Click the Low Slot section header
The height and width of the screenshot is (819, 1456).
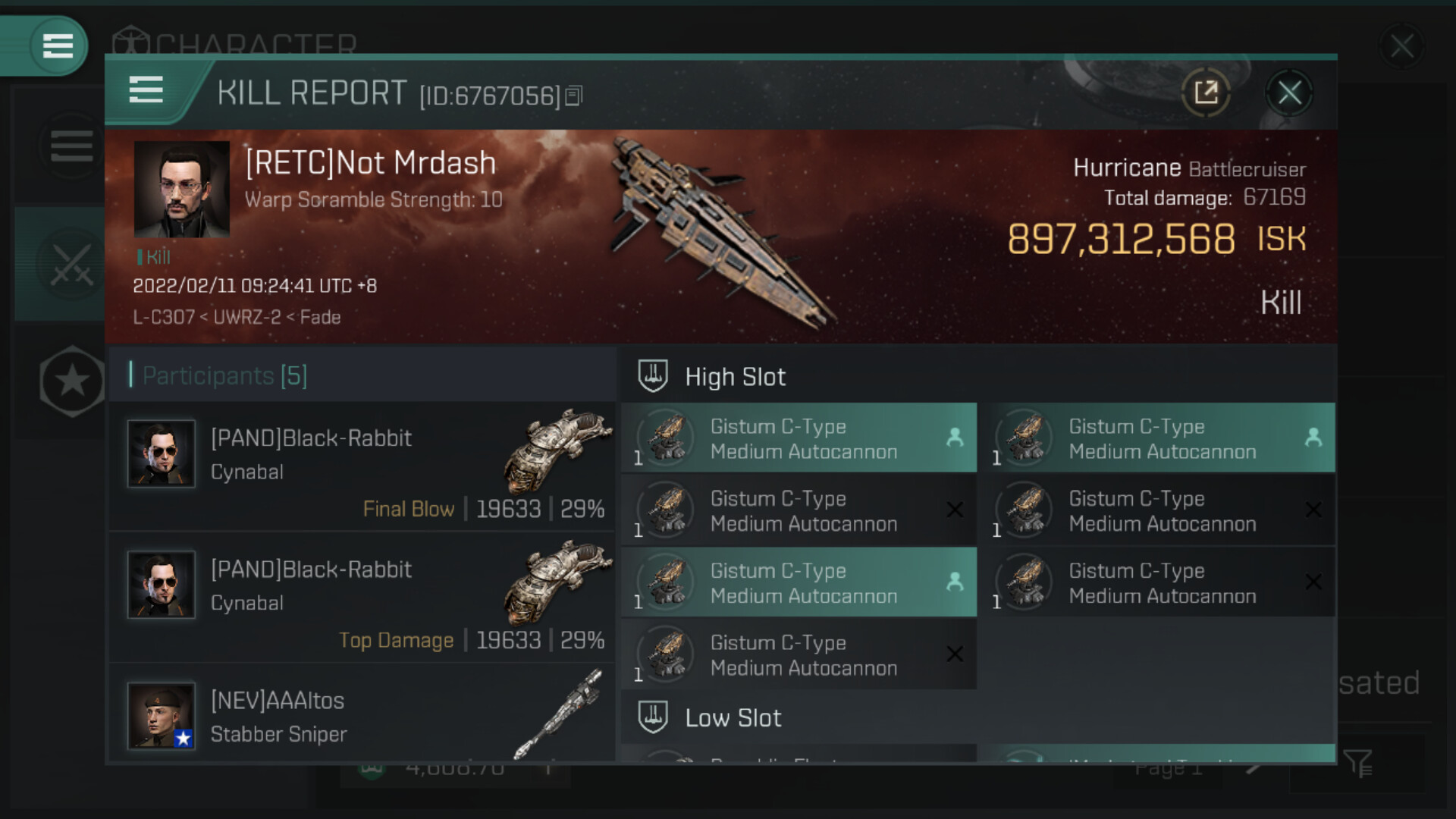coord(733,718)
